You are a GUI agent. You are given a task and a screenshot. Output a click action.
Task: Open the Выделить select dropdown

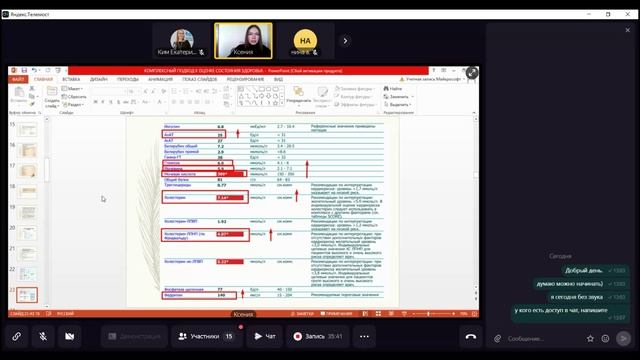[397, 105]
